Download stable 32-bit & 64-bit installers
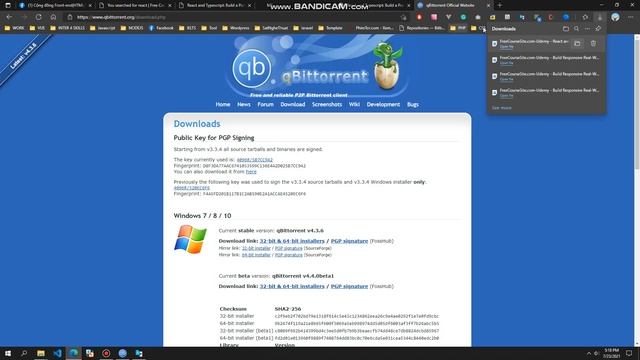The height and width of the screenshot is (360, 640). 292,241
